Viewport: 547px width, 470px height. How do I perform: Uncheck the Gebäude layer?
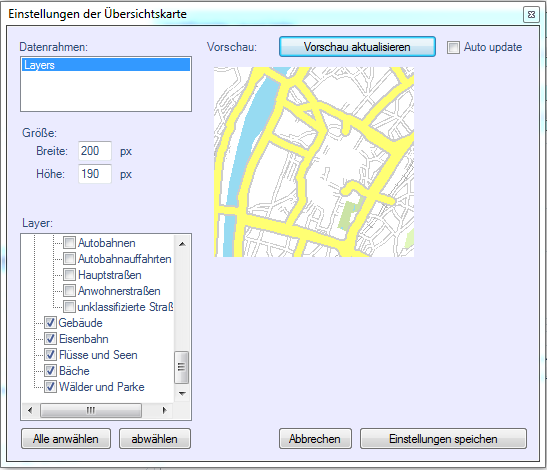(x=50, y=323)
